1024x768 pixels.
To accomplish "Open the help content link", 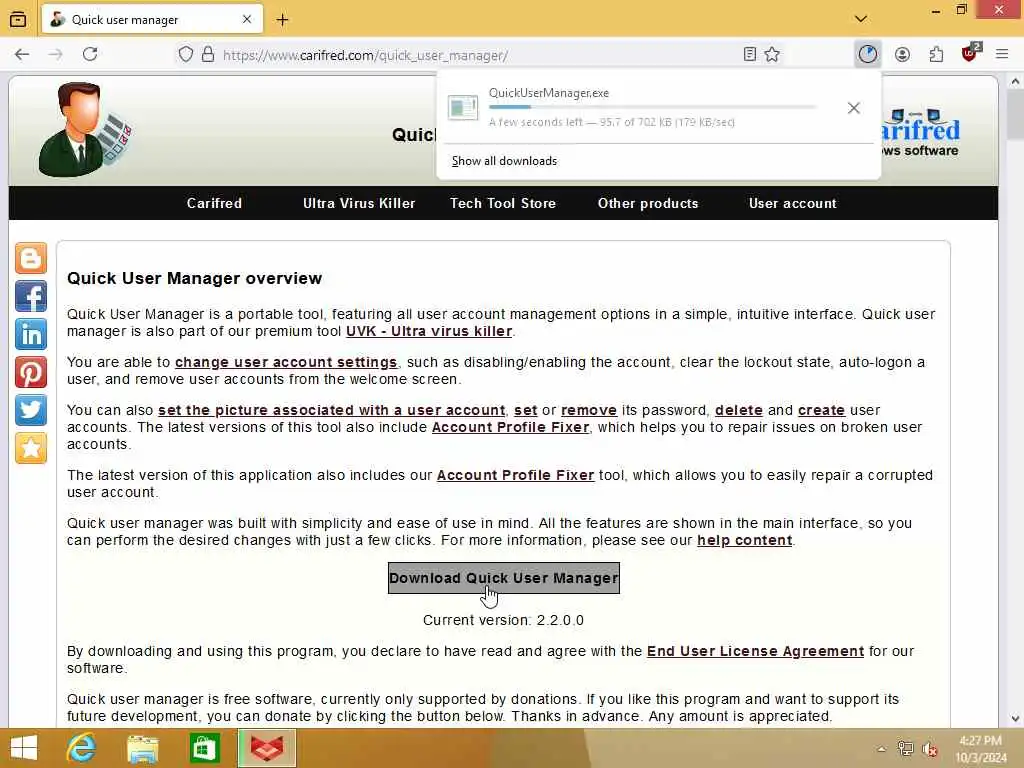I will tap(744, 540).
